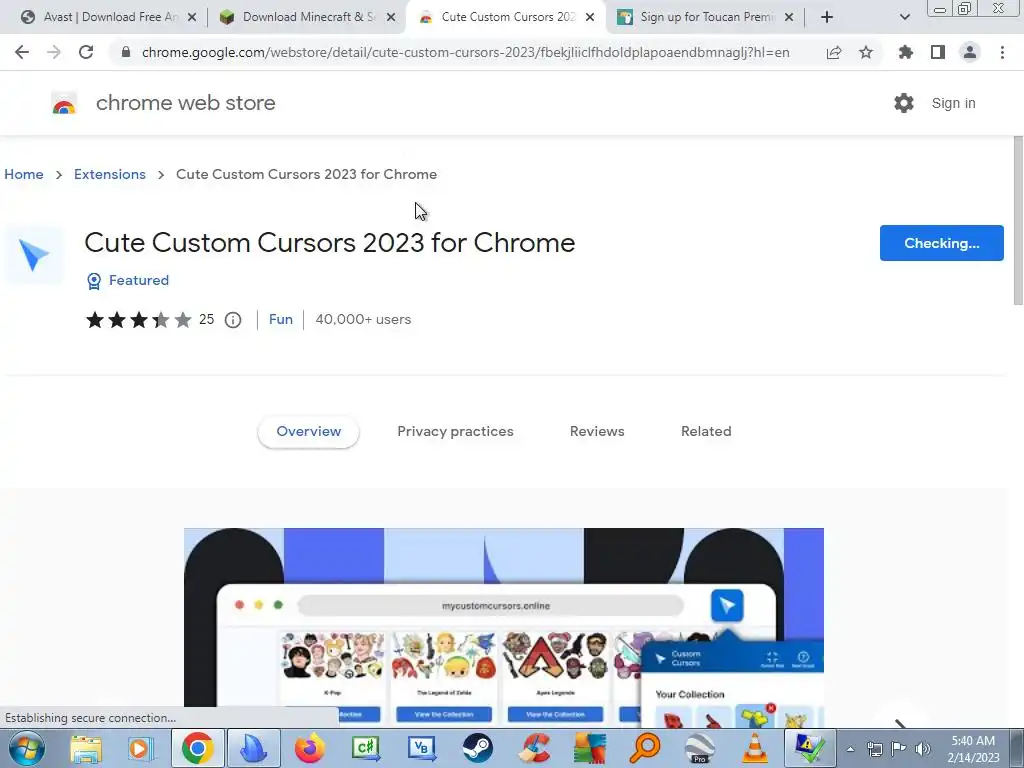This screenshot has height=768, width=1024.
Task: Launch Steam from the taskbar
Action: tap(478, 748)
